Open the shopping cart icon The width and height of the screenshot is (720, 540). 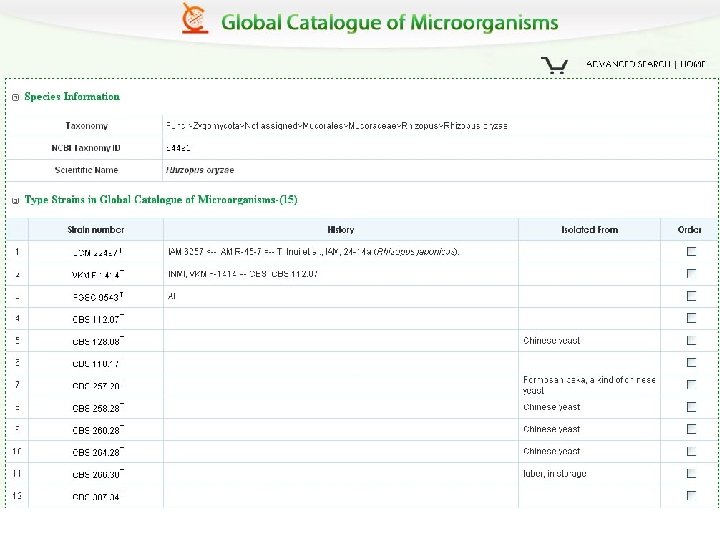pos(554,65)
